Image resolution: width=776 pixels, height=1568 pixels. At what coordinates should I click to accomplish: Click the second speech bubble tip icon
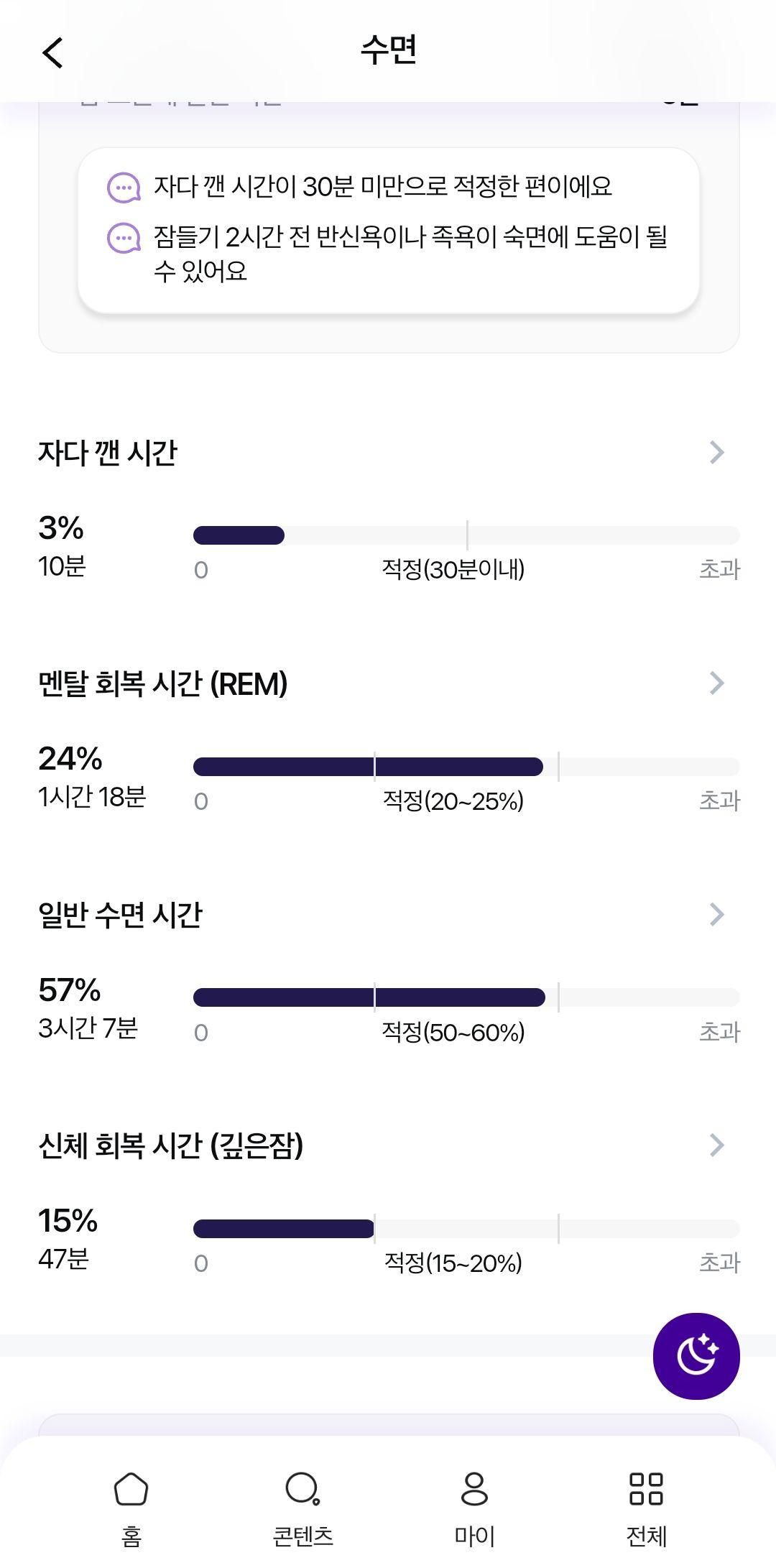pos(124,238)
